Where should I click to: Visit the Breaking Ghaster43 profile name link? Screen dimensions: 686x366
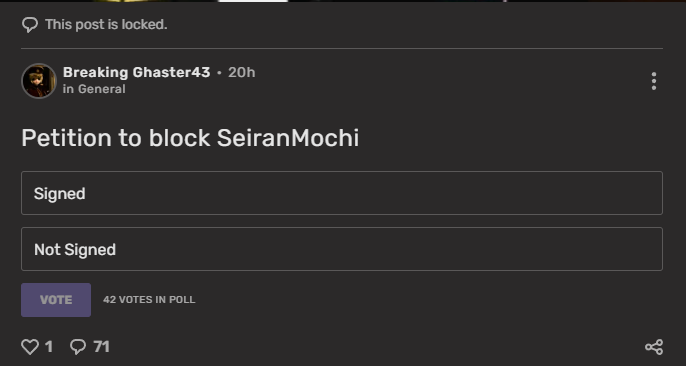pos(136,72)
